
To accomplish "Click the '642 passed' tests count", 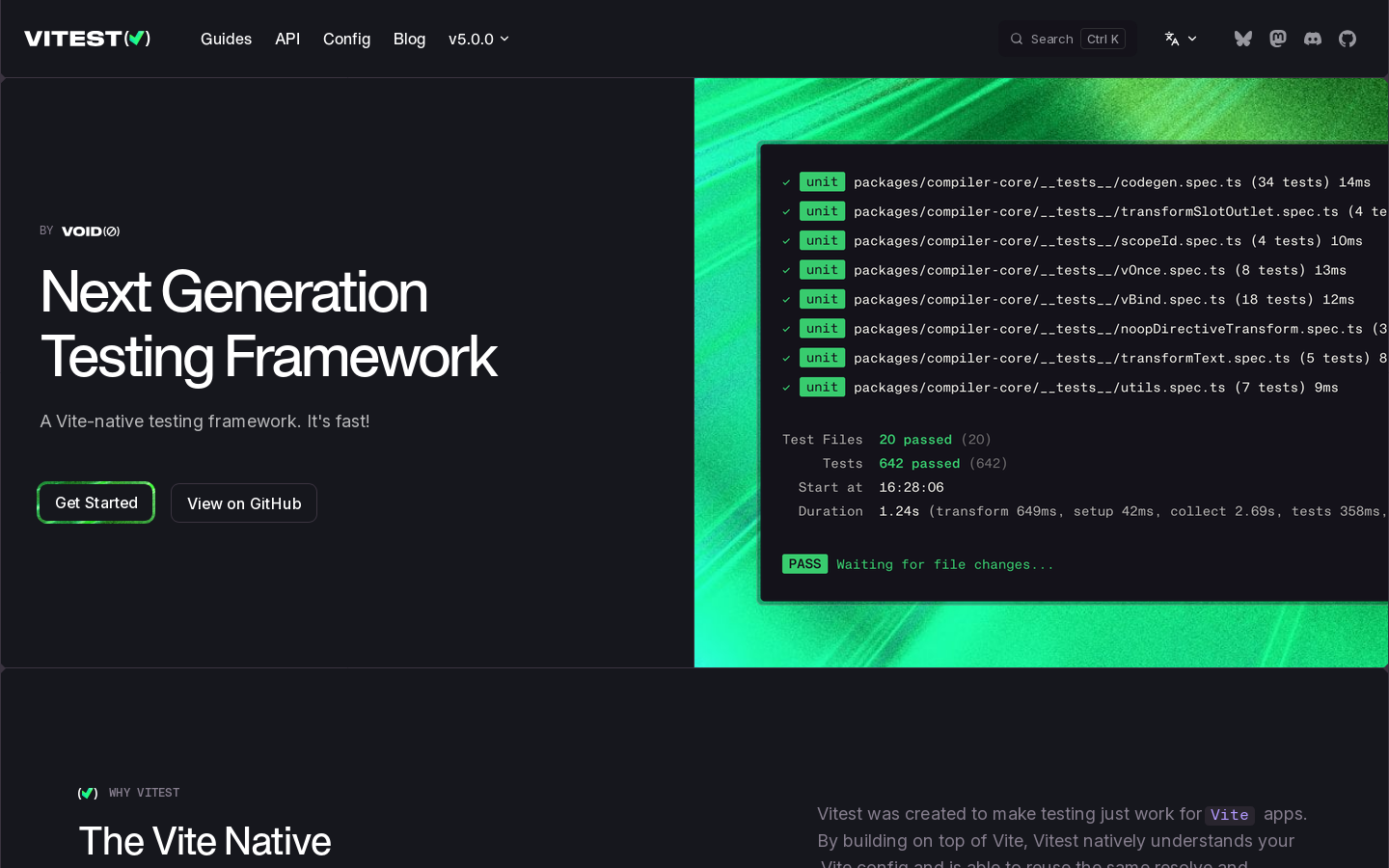I will (x=919, y=464).
